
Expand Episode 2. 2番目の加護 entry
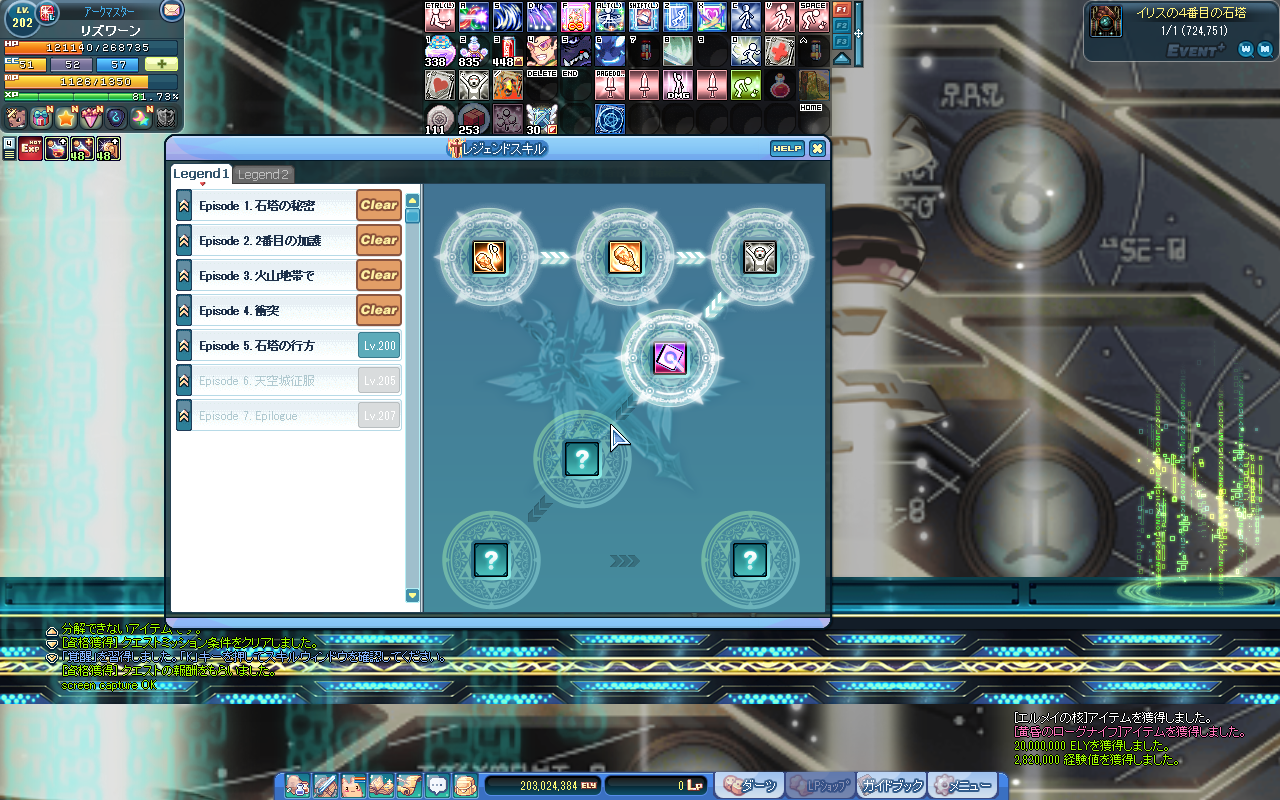(x=184, y=240)
